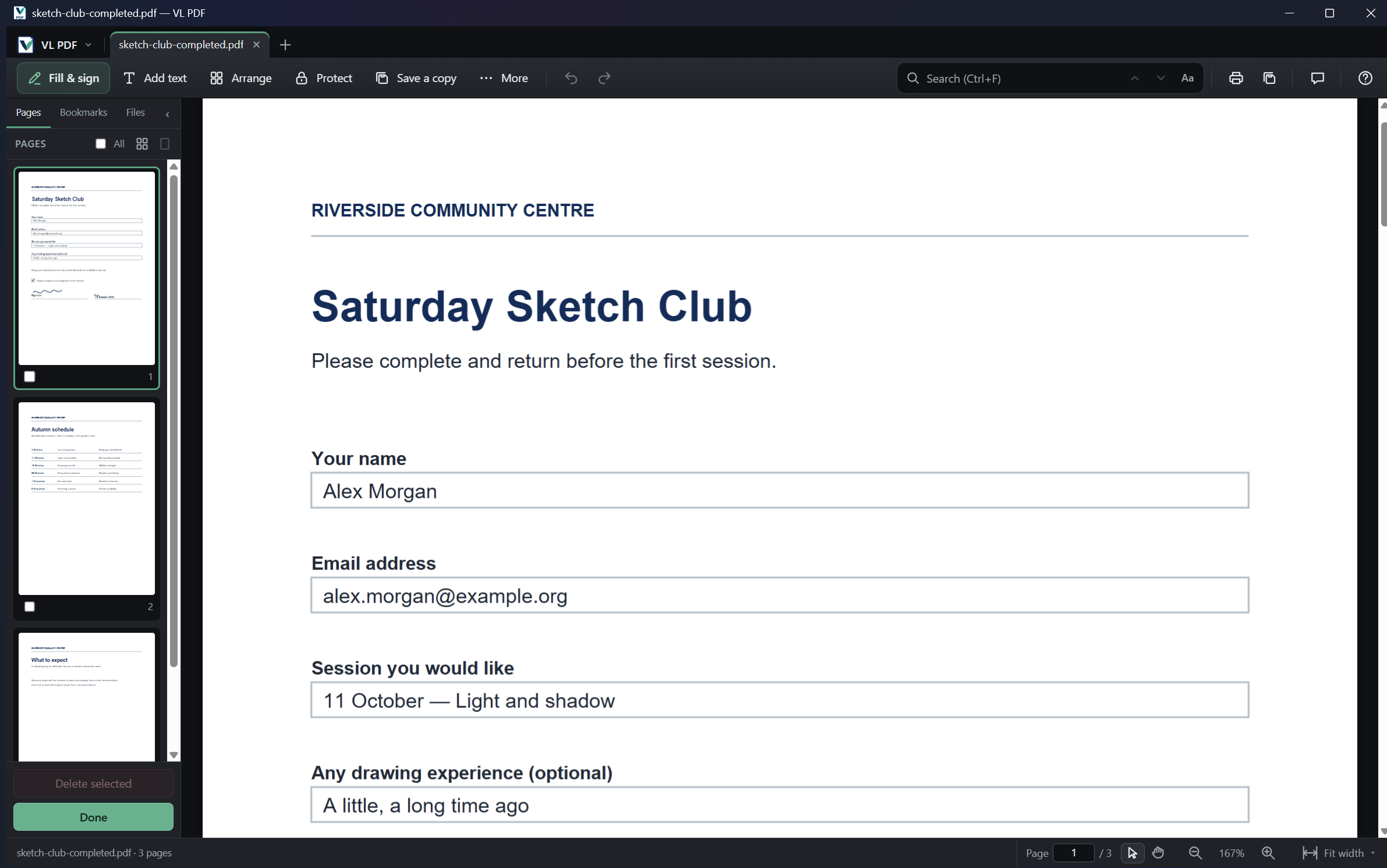
Task: Open the Arrange pages tool
Action: (x=241, y=78)
